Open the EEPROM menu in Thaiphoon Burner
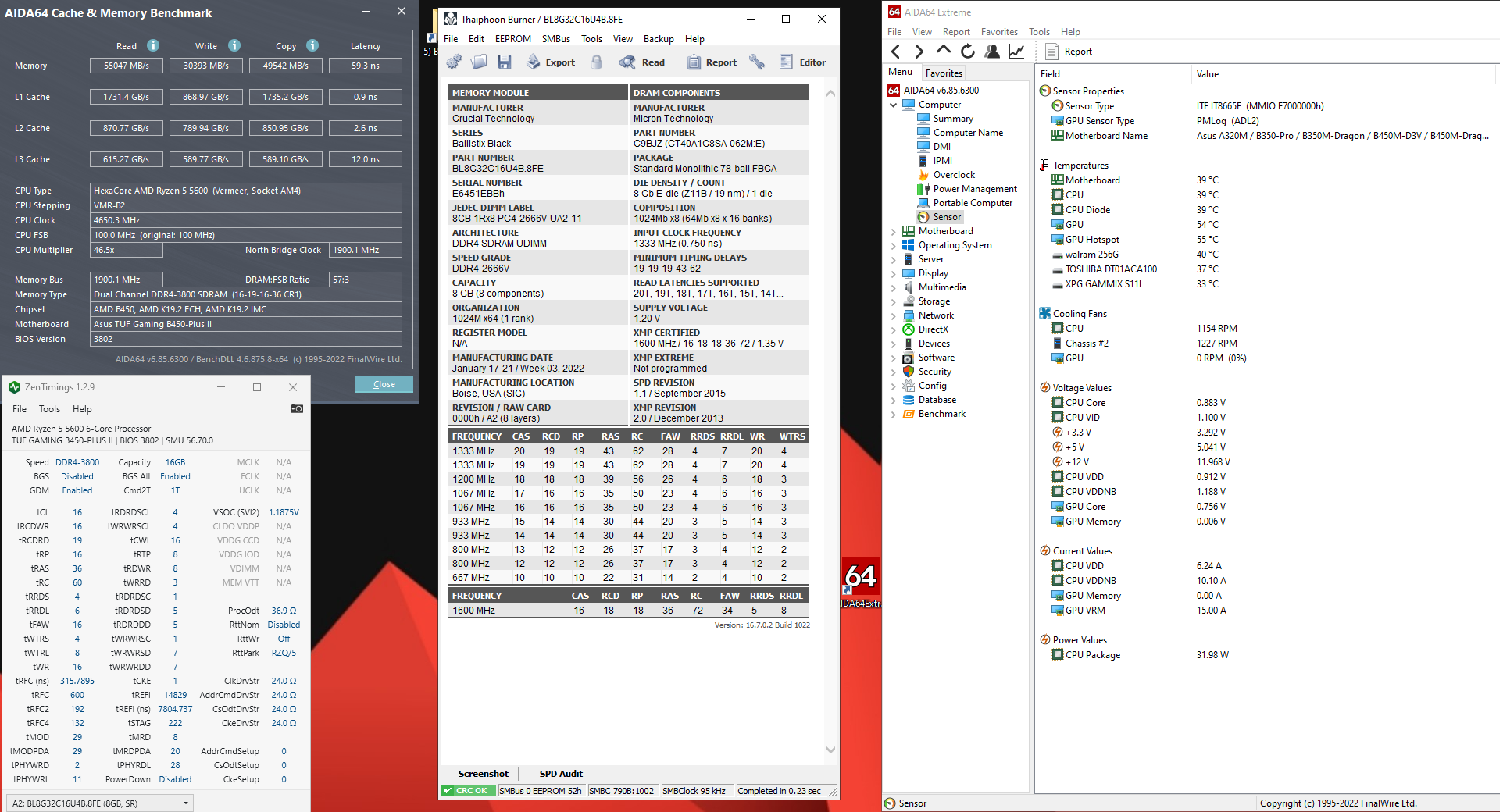This screenshot has width=1503, height=812. 513,39
